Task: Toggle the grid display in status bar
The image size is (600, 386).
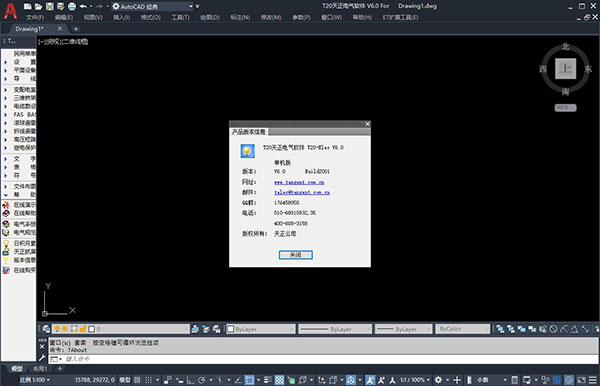Action: [x=137, y=380]
